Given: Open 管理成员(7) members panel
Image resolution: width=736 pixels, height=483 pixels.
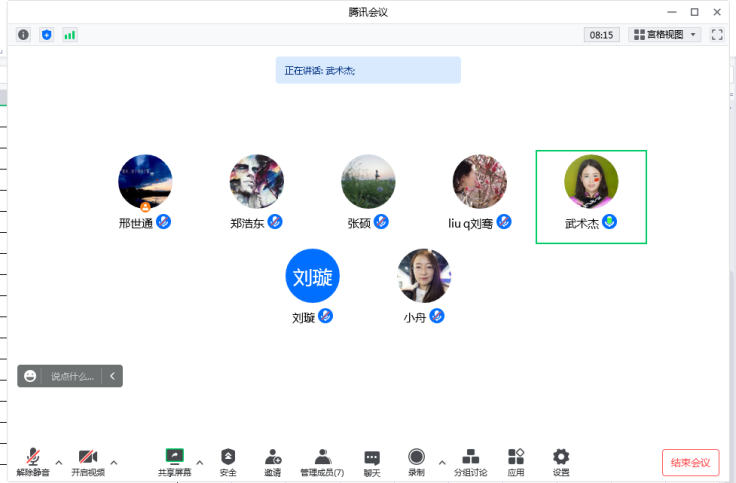Looking at the screenshot, I should [x=322, y=462].
